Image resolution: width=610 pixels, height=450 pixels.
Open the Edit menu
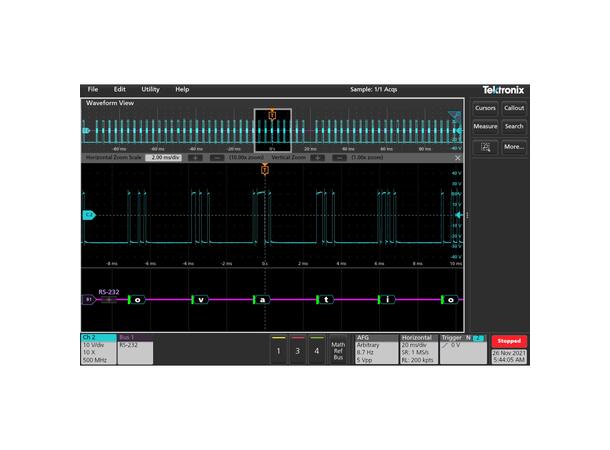[119, 89]
